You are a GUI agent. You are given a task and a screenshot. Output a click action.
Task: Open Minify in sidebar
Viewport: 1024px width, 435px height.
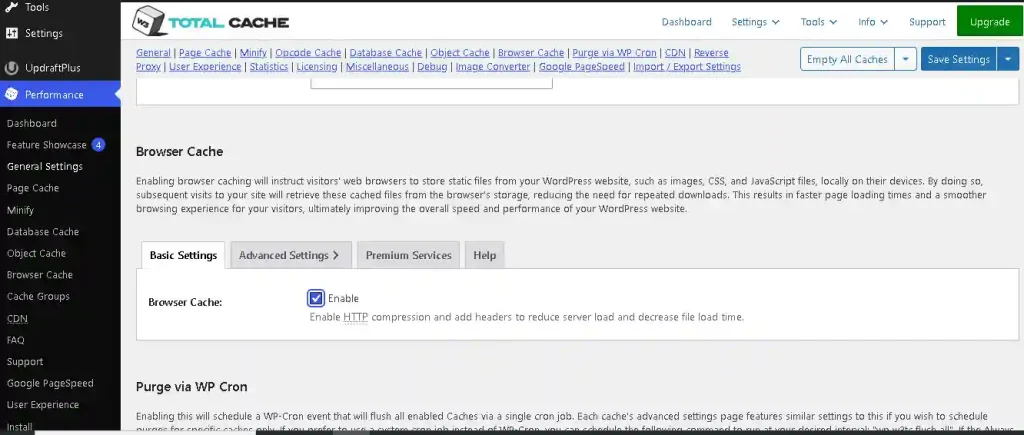(20, 210)
